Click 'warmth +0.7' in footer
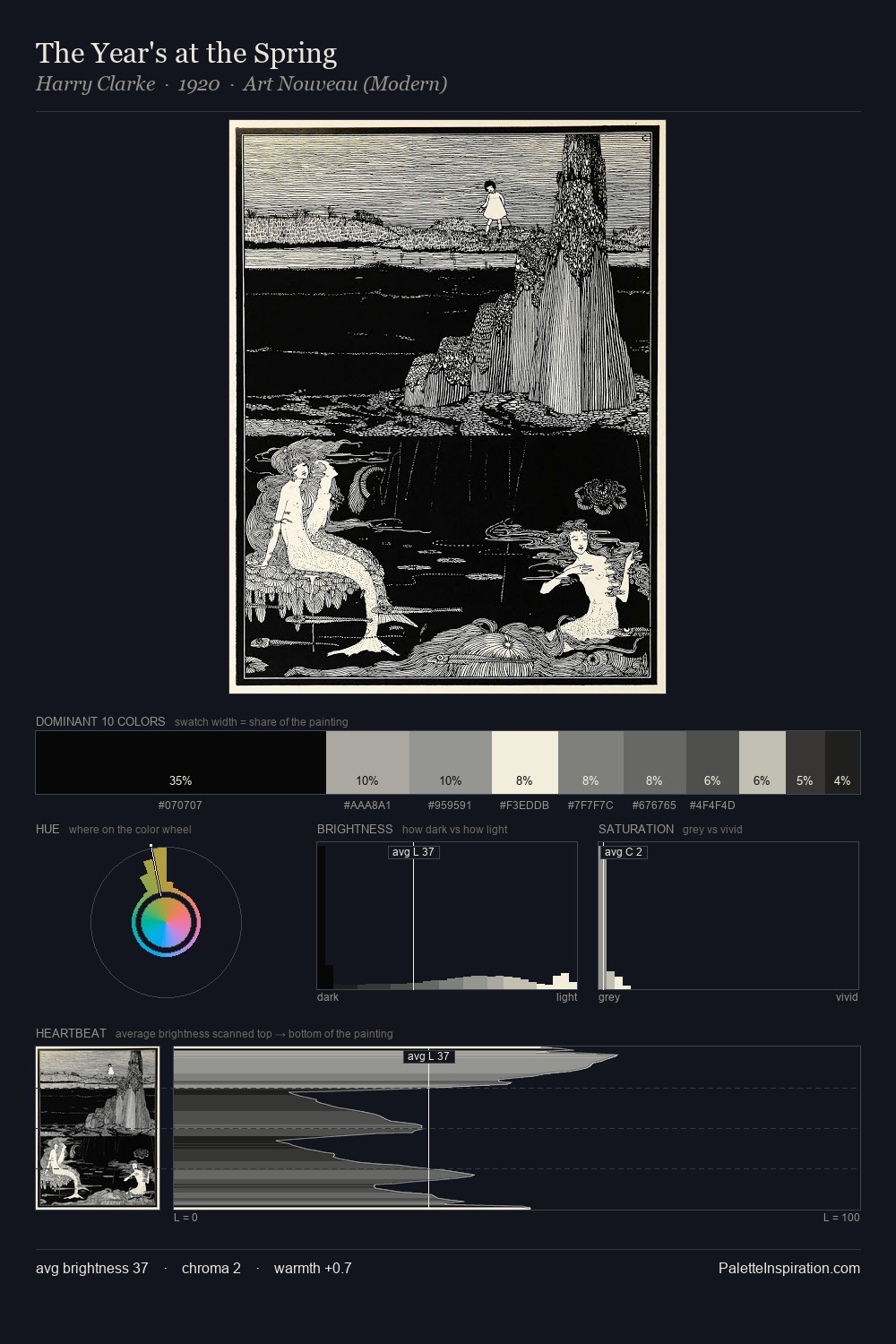This screenshot has width=896, height=1344. [313, 1268]
